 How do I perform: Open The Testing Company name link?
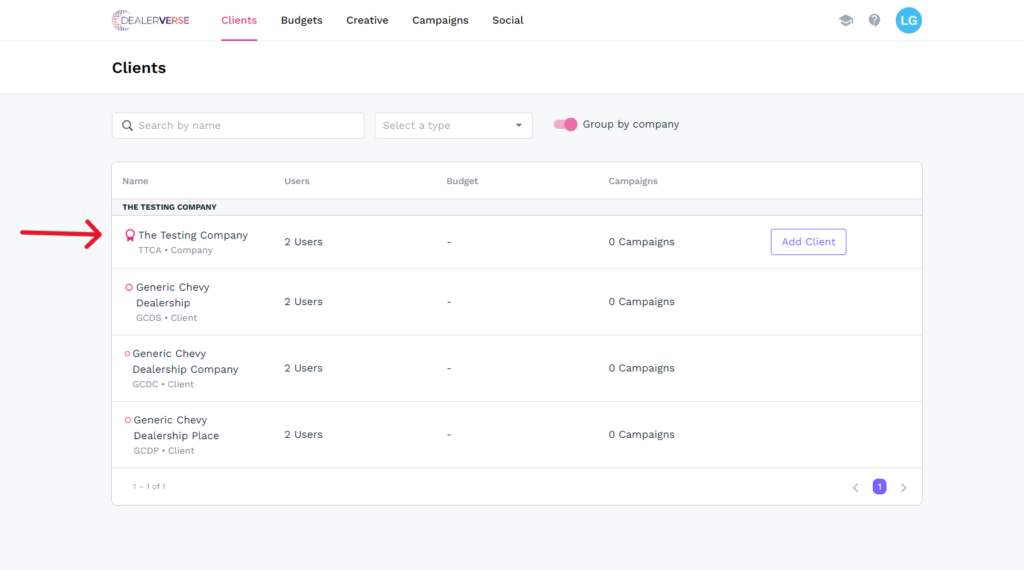(193, 236)
